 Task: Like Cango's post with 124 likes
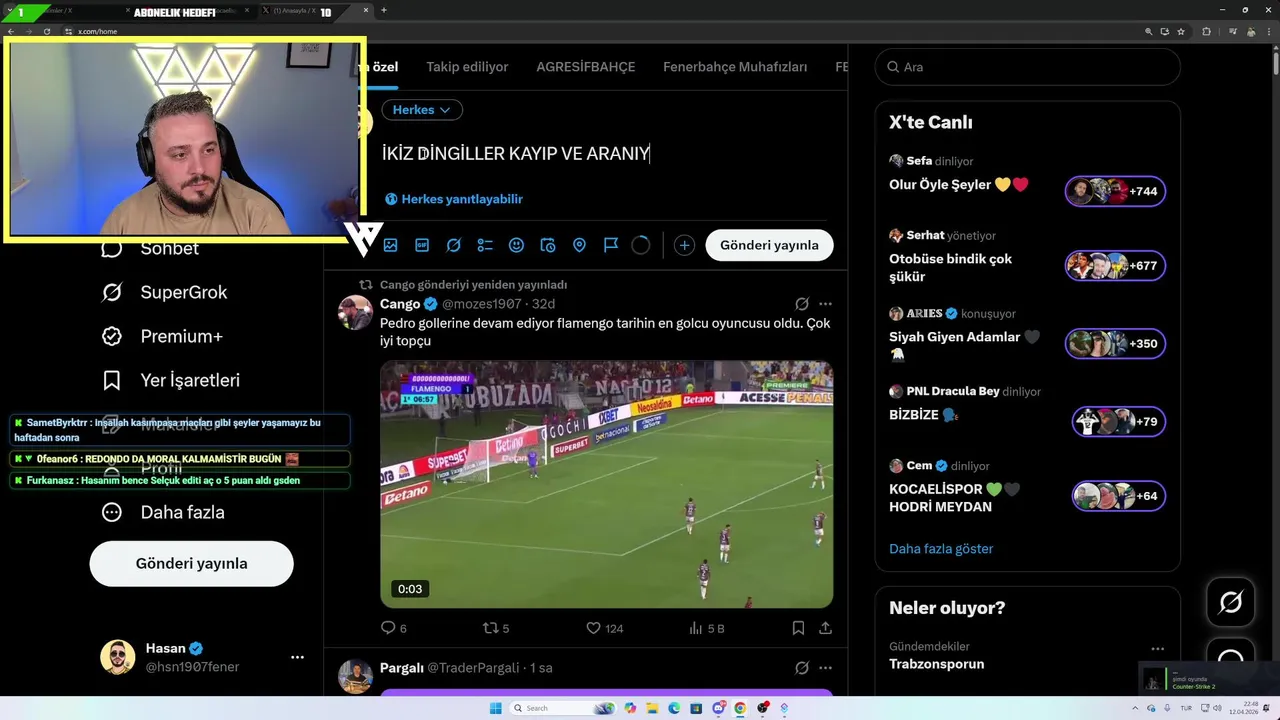coord(593,628)
